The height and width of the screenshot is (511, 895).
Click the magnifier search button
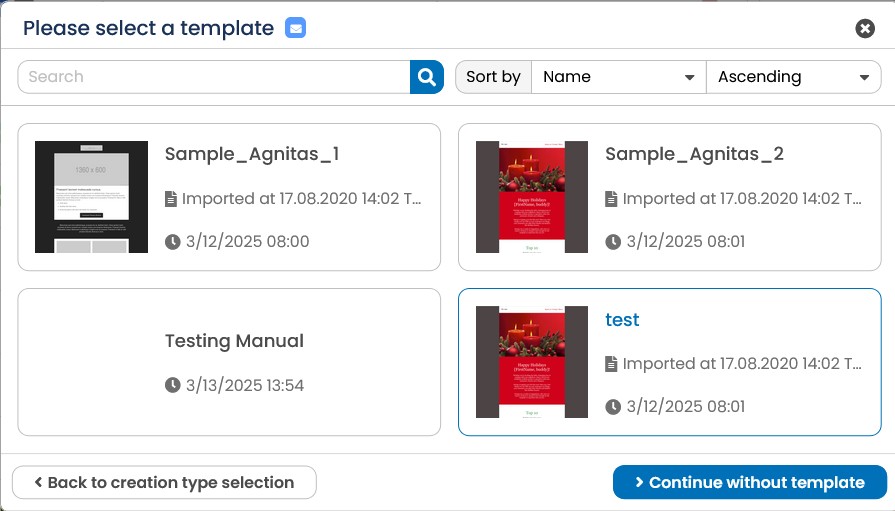426,77
